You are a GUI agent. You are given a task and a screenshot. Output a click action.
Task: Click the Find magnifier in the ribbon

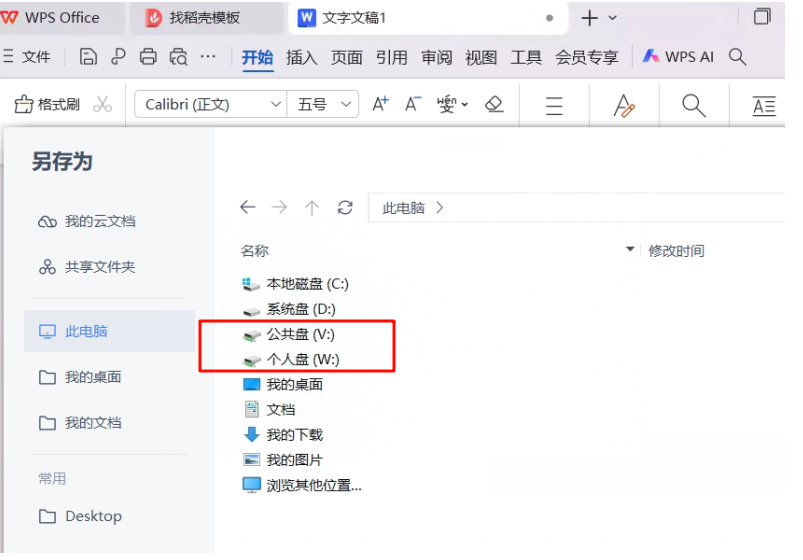coord(694,106)
